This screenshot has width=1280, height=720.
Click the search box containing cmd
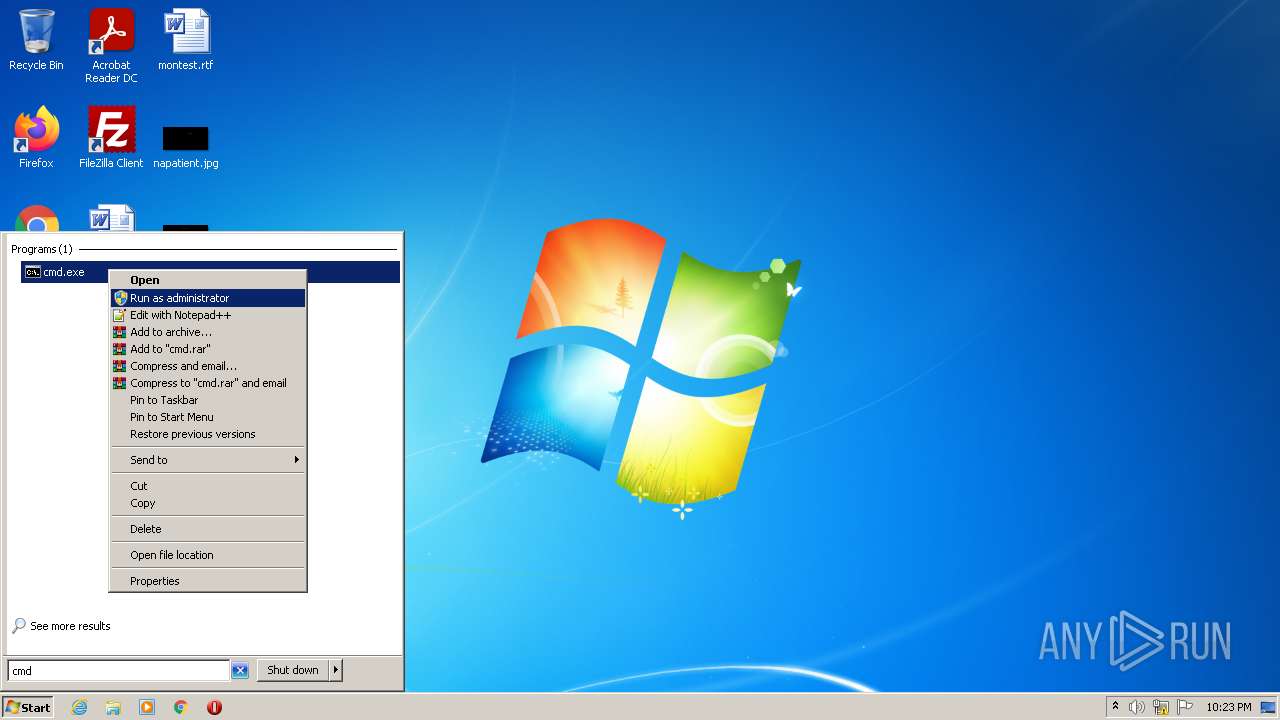[118, 671]
